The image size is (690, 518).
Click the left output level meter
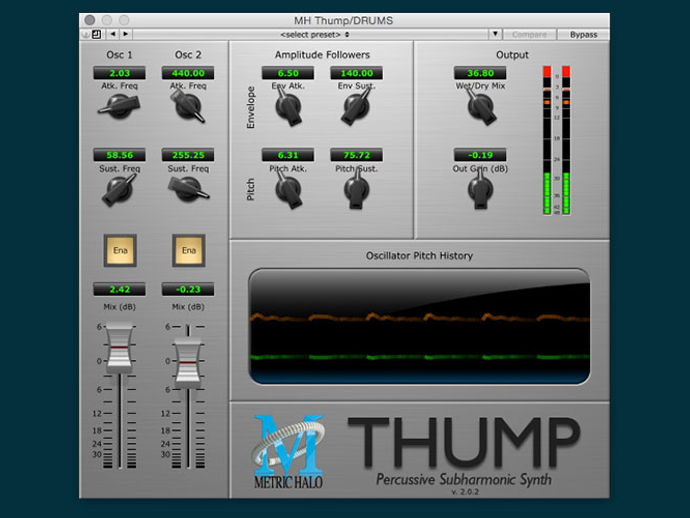[x=547, y=140]
